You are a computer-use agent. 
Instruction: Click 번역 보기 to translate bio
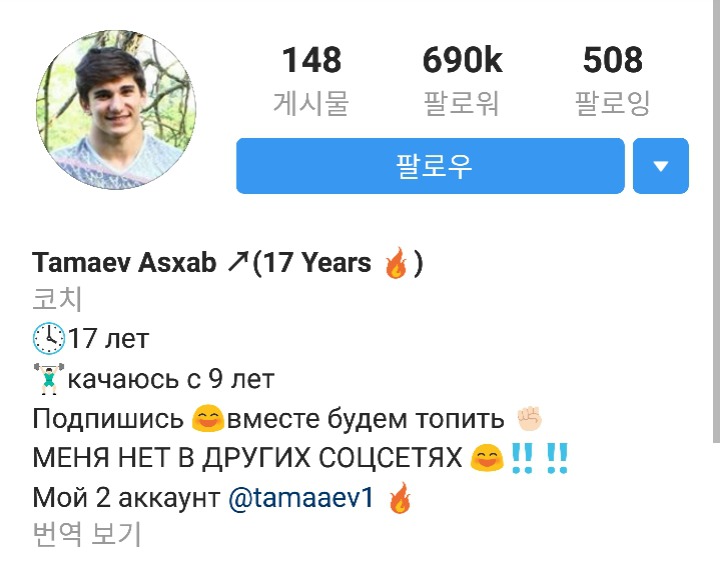pyautogui.click(x=86, y=534)
